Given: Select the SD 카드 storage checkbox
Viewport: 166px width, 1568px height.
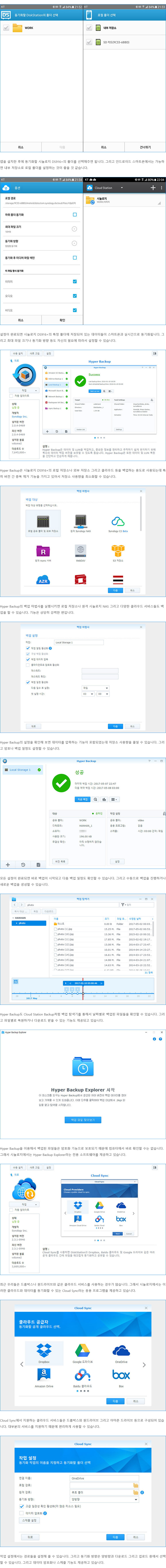Looking at the screenshot, I should (x=89, y=43).
